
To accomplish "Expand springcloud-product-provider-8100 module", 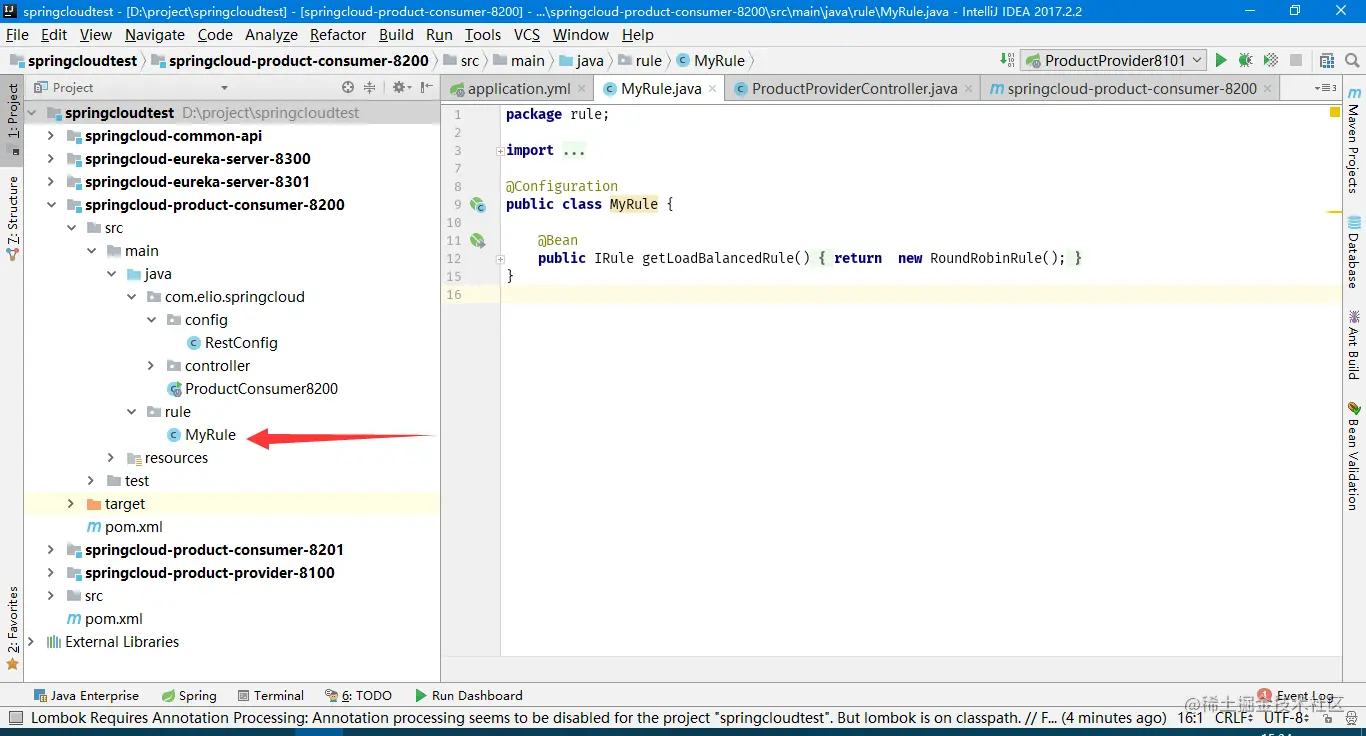I will 51,573.
